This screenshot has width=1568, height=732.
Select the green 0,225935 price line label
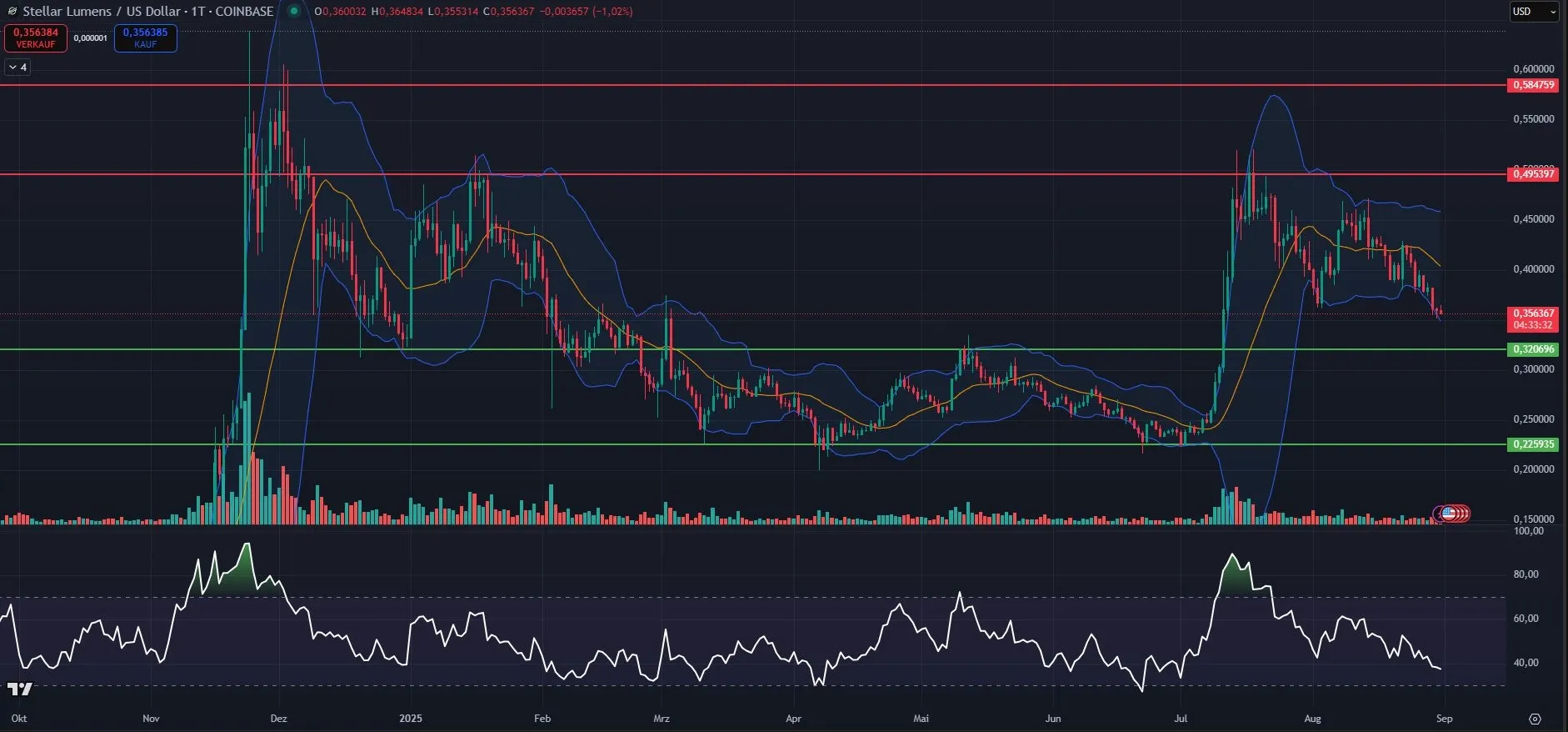[x=1533, y=444]
